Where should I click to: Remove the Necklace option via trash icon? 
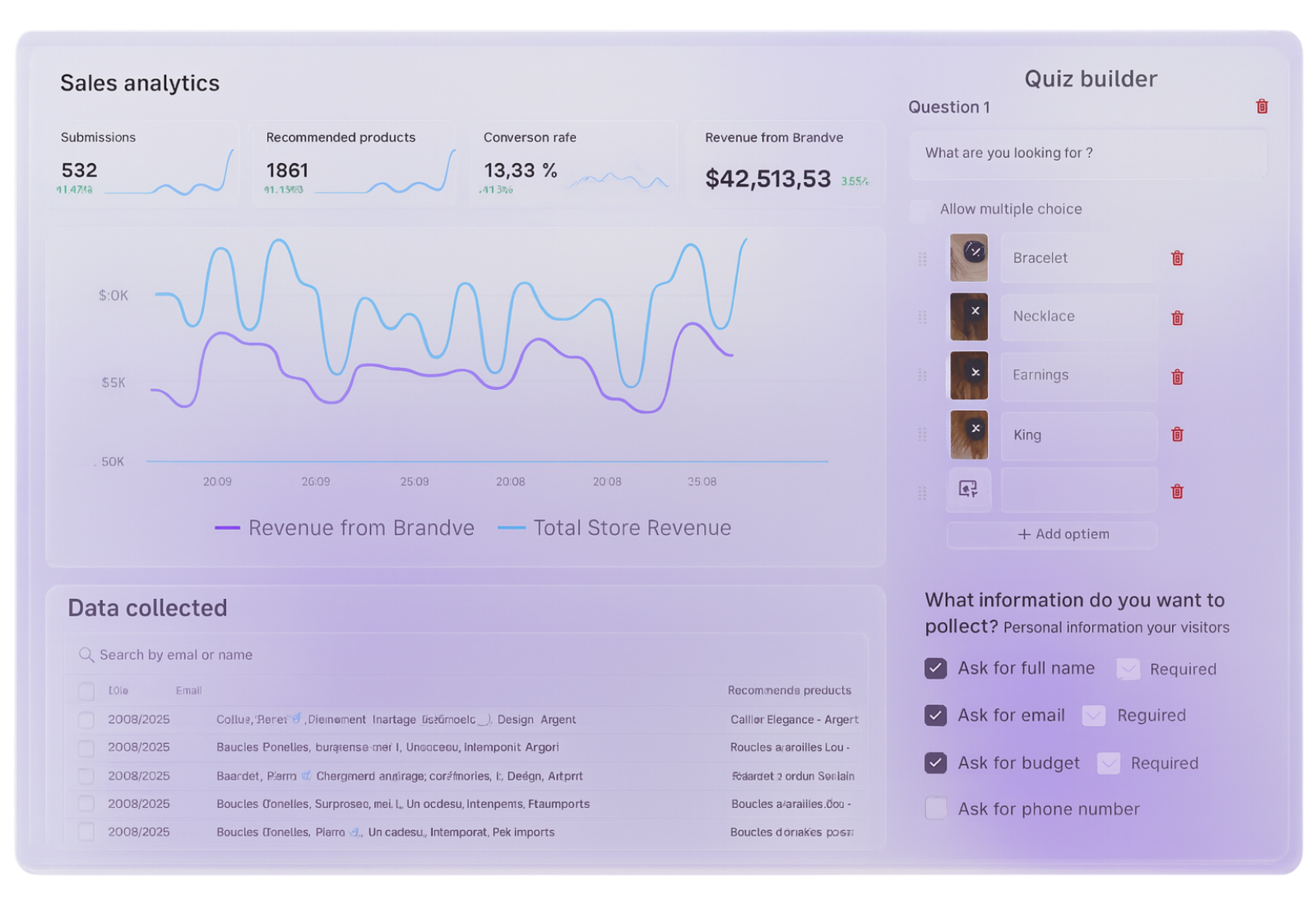coord(1177,318)
